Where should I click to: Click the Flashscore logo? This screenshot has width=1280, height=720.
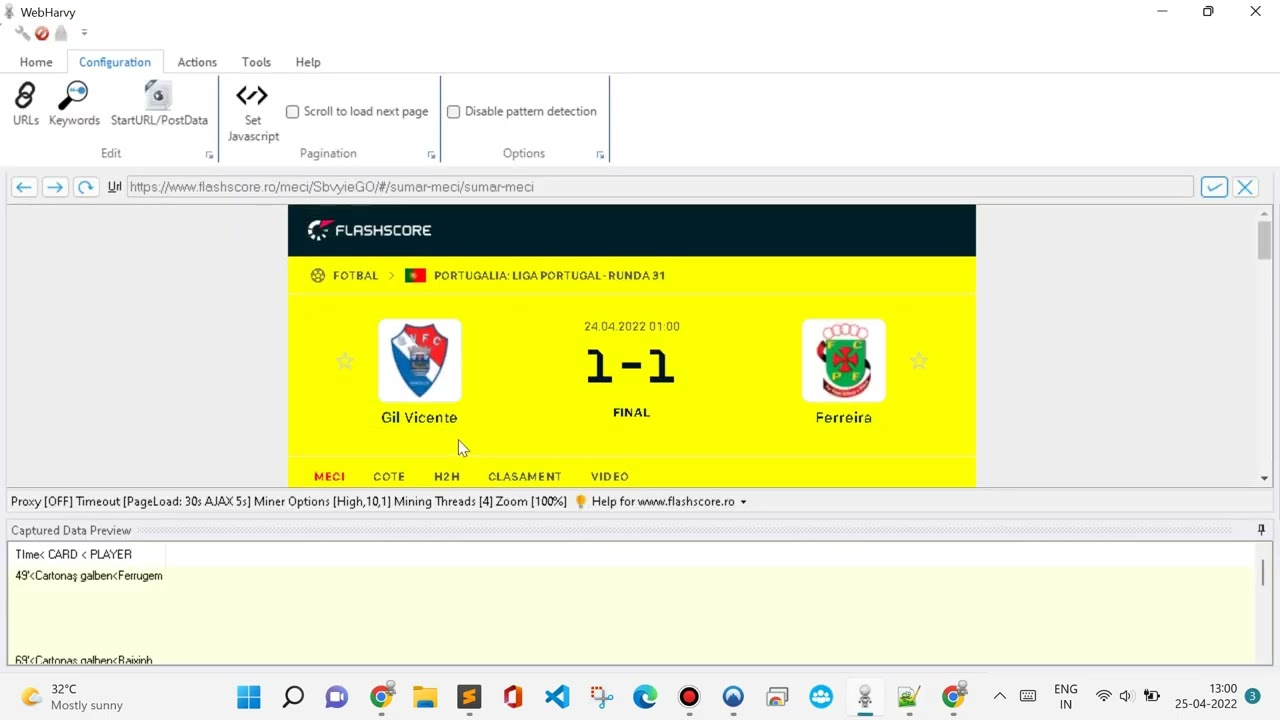[370, 230]
